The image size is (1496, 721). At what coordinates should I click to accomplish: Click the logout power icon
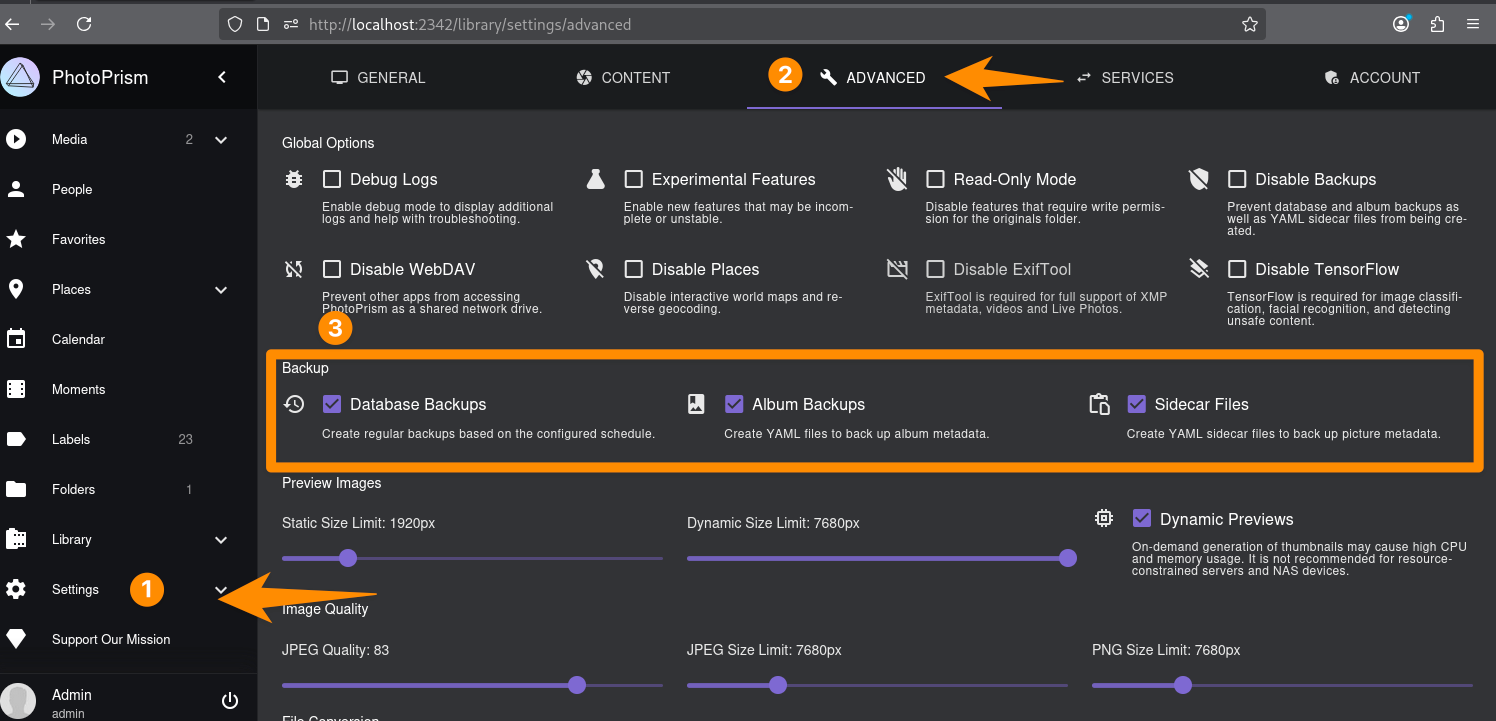pos(230,701)
